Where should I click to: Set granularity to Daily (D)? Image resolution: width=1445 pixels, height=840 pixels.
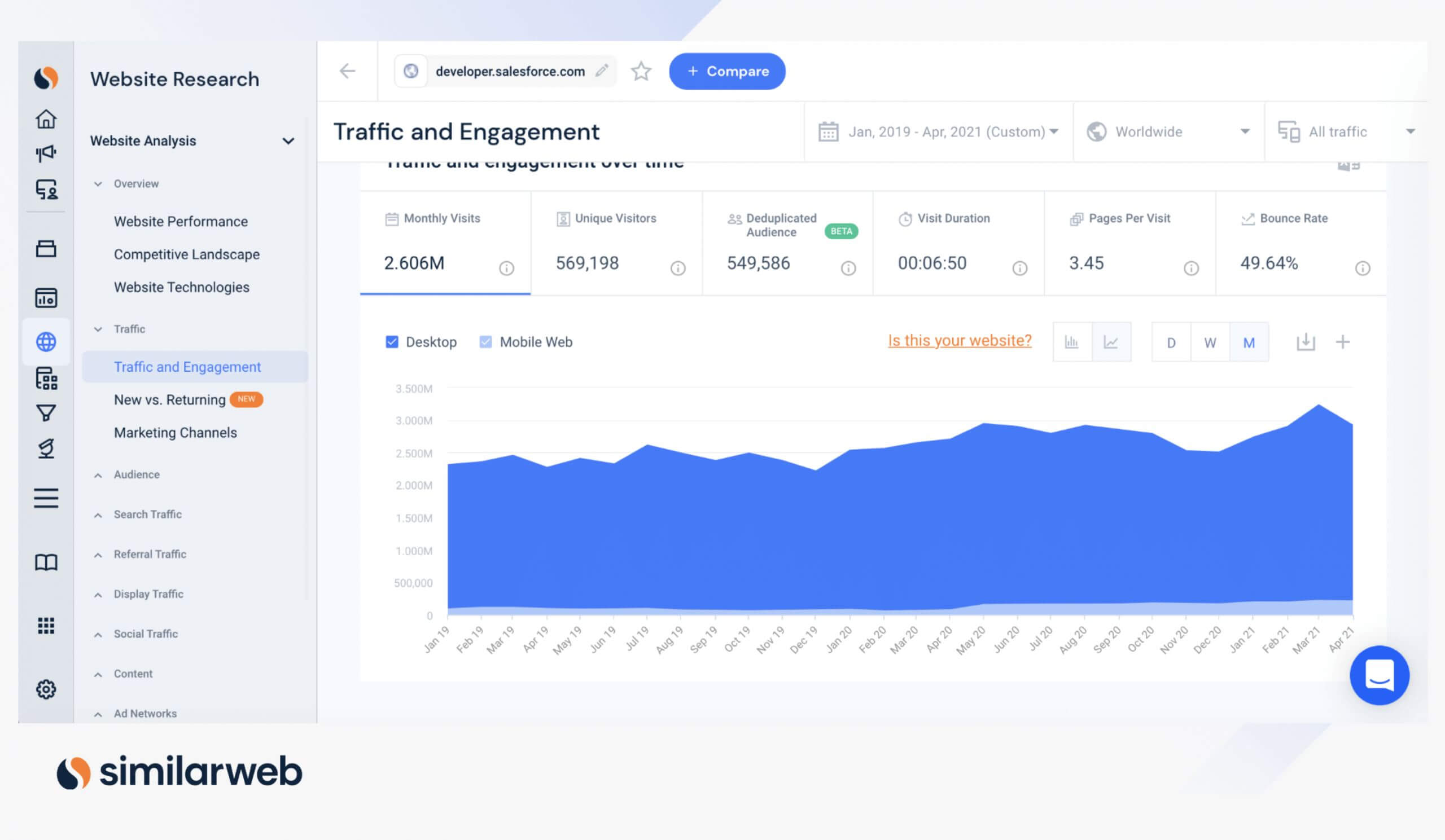coord(1171,342)
